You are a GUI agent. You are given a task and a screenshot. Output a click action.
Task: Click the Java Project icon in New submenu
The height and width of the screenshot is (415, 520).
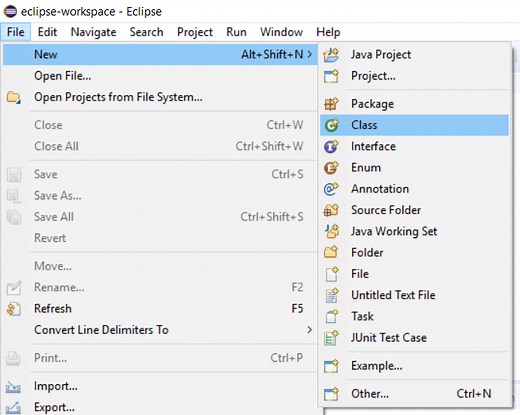[x=331, y=55]
